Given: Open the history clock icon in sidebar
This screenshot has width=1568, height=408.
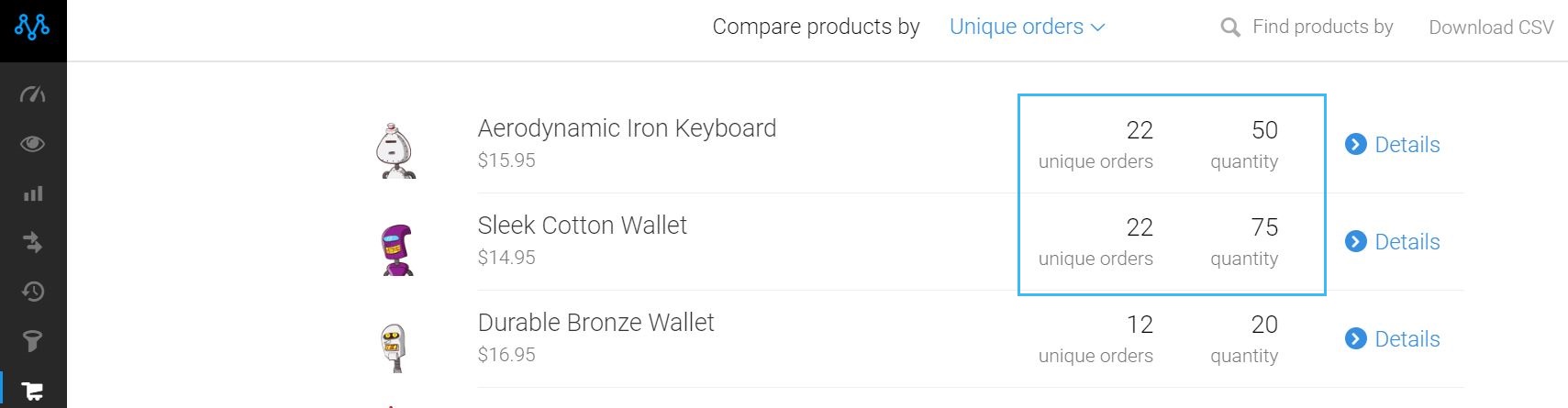Looking at the screenshot, I should (32, 292).
